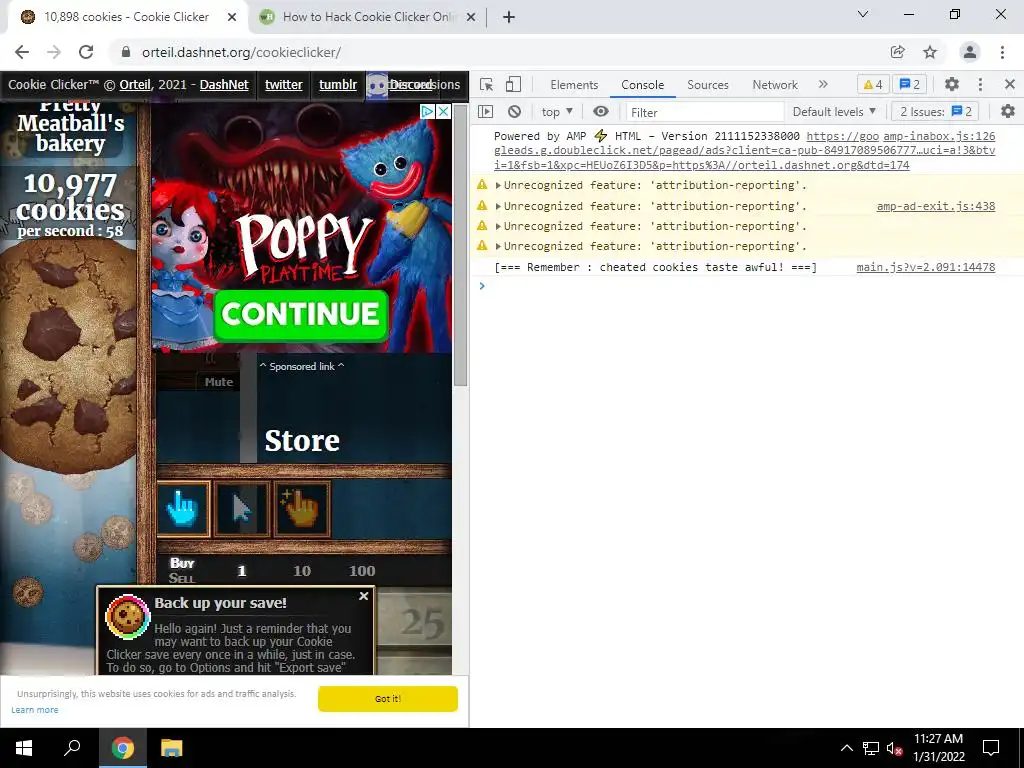Click the 4 warnings counter badge
Image resolution: width=1024 pixels, height=768 pixels.
(x=872, y=84)
